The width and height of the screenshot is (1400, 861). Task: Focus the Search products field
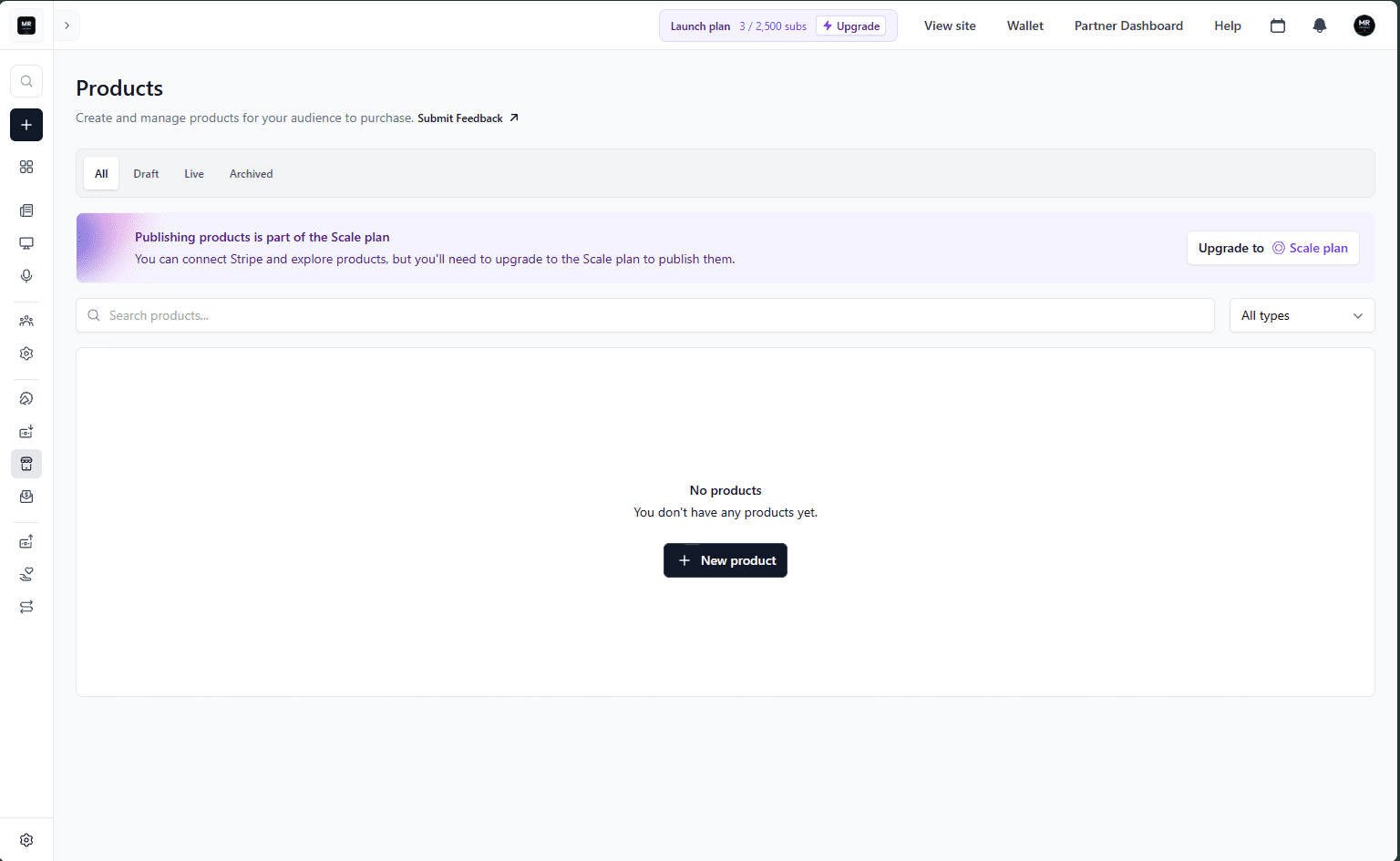(645, 315)
